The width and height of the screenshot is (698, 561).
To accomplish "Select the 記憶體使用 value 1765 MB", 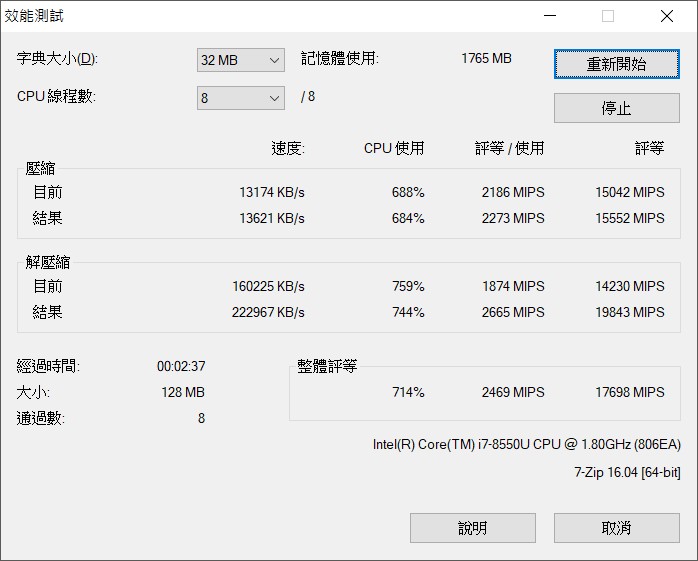I will pyautogui.click(x=486, y=59).
